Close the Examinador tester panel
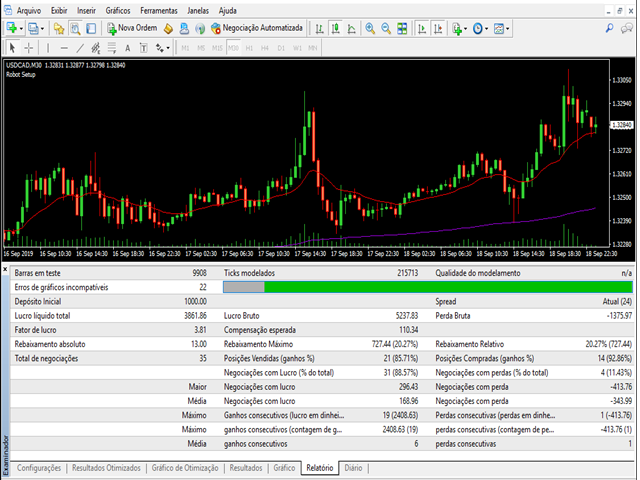The width and height of the screenshot is (640, 480). [5, 269]
